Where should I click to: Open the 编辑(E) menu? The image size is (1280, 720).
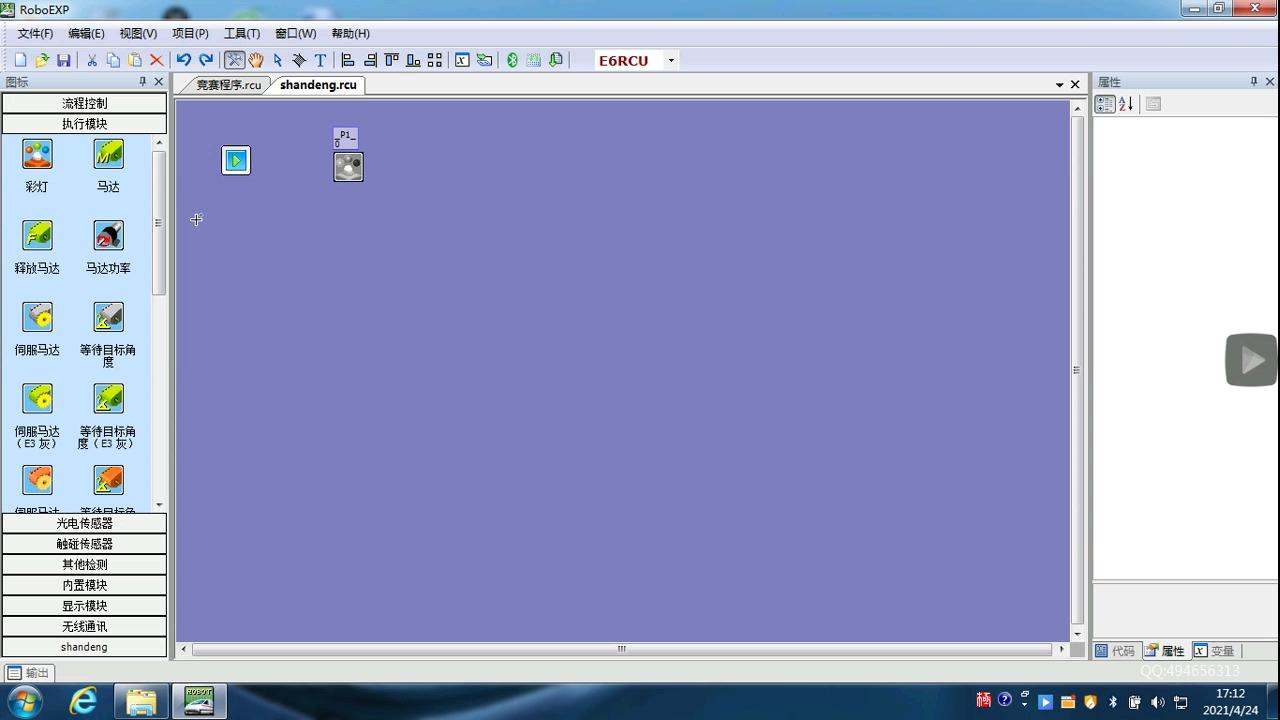click(x=86, y=34)
